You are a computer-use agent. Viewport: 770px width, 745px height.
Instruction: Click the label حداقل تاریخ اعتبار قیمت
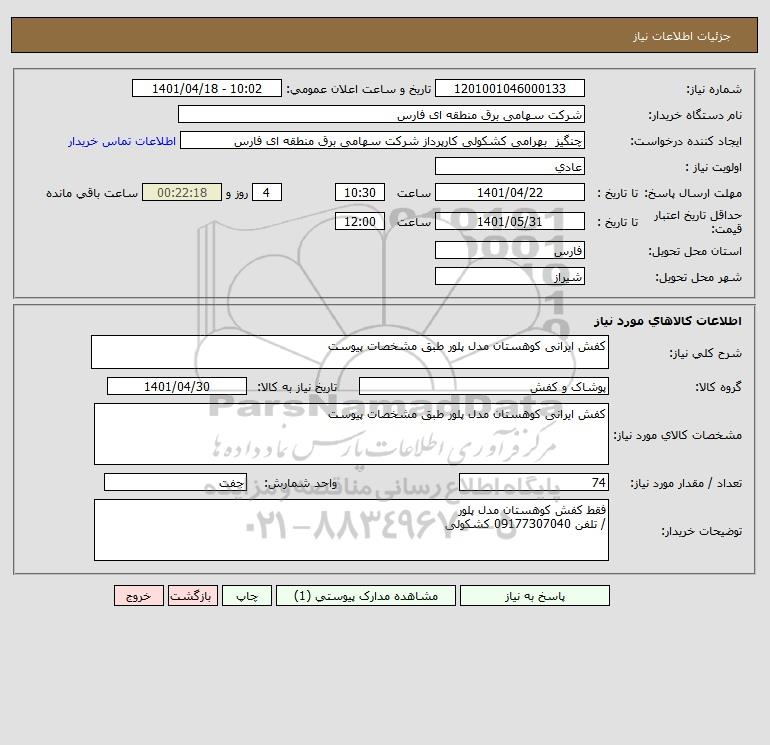coord(697,222)
